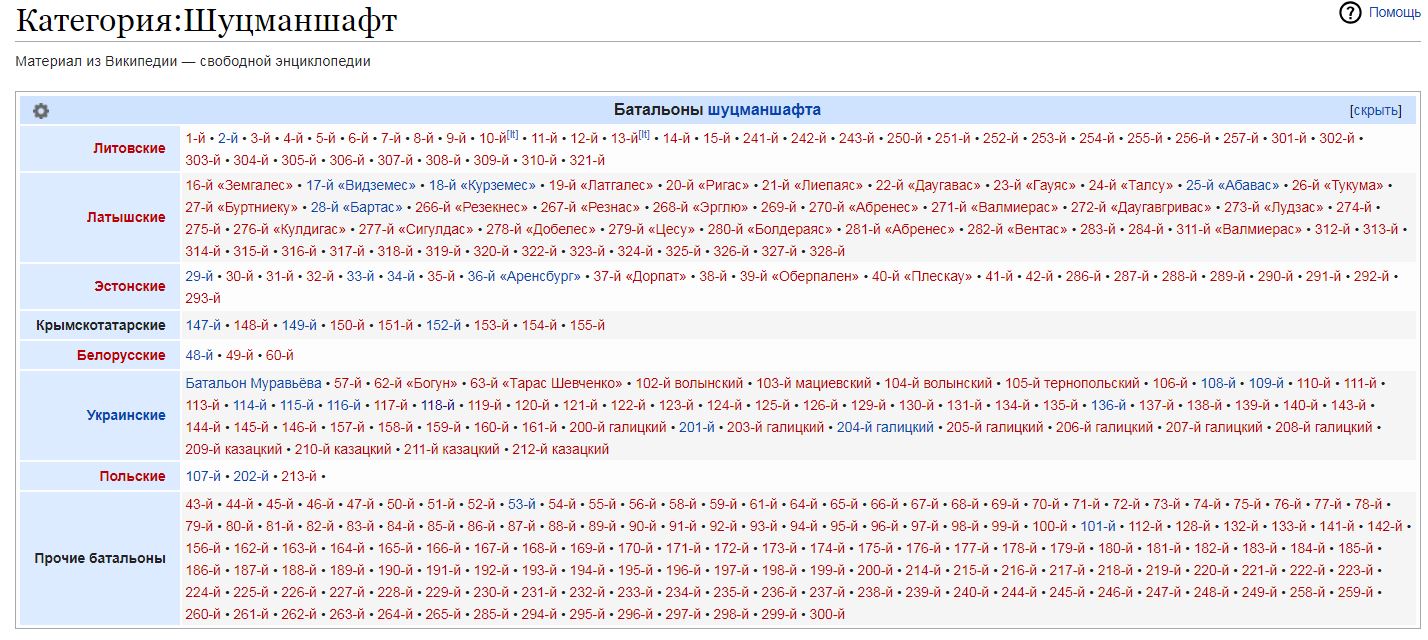The image size is (1428, 640).
Task: Open 18-й «Курземес» link
Action: [x=482, y=185]
